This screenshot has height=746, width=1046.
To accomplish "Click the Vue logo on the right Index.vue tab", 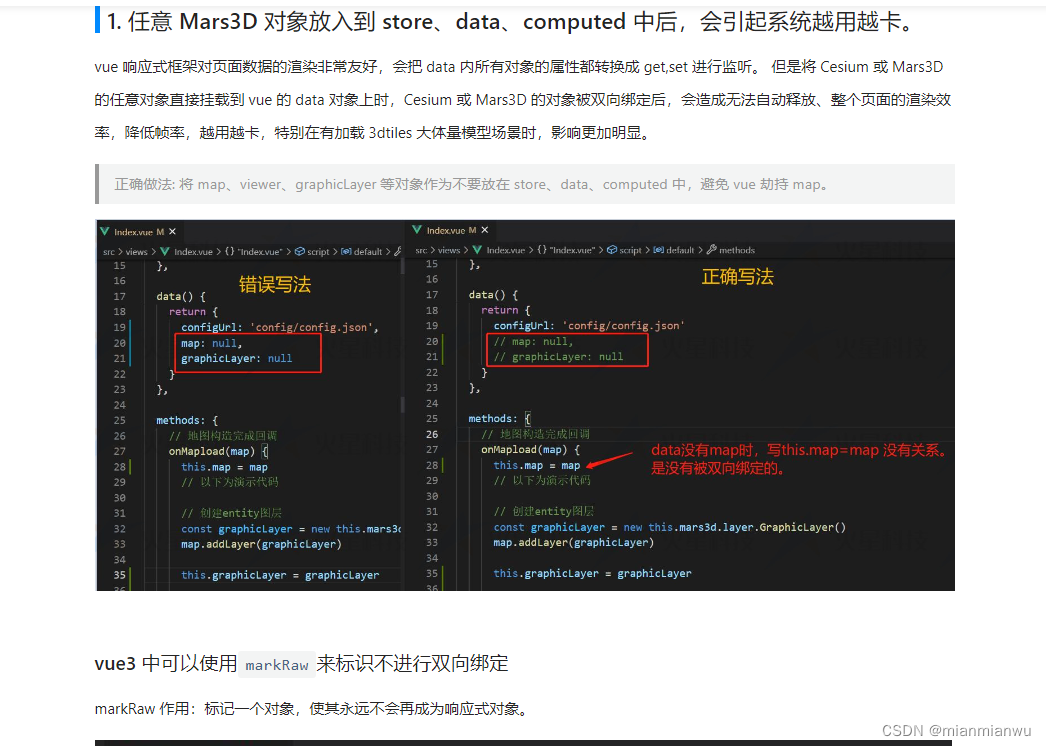I will [417, 230].
